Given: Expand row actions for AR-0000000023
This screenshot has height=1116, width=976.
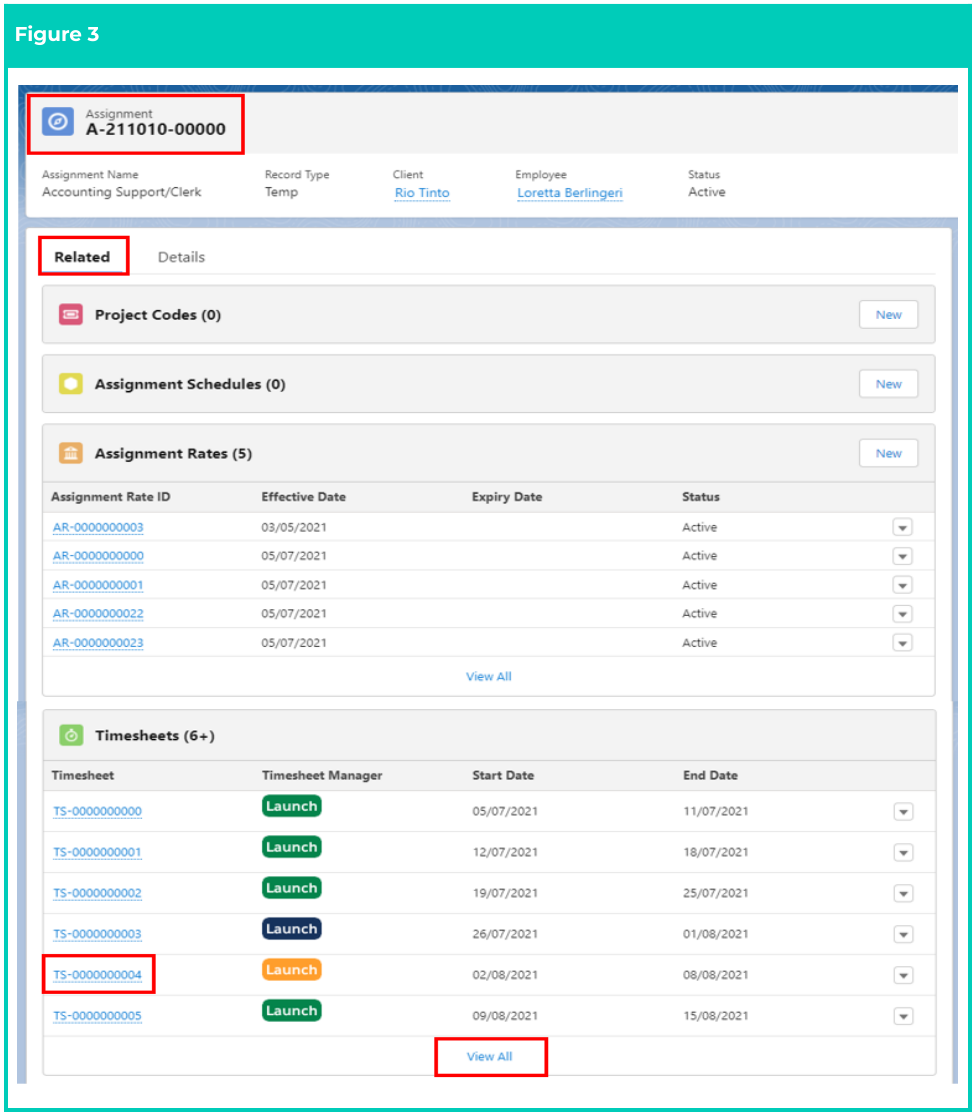Looking at the screenshot, I should coord(903,643).
